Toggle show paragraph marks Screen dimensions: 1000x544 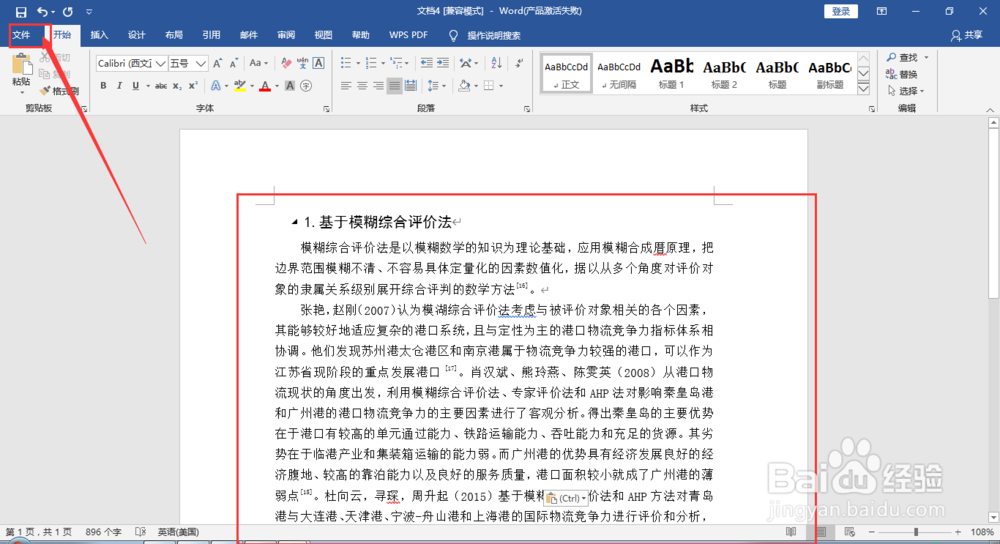[x=520, y=63]
